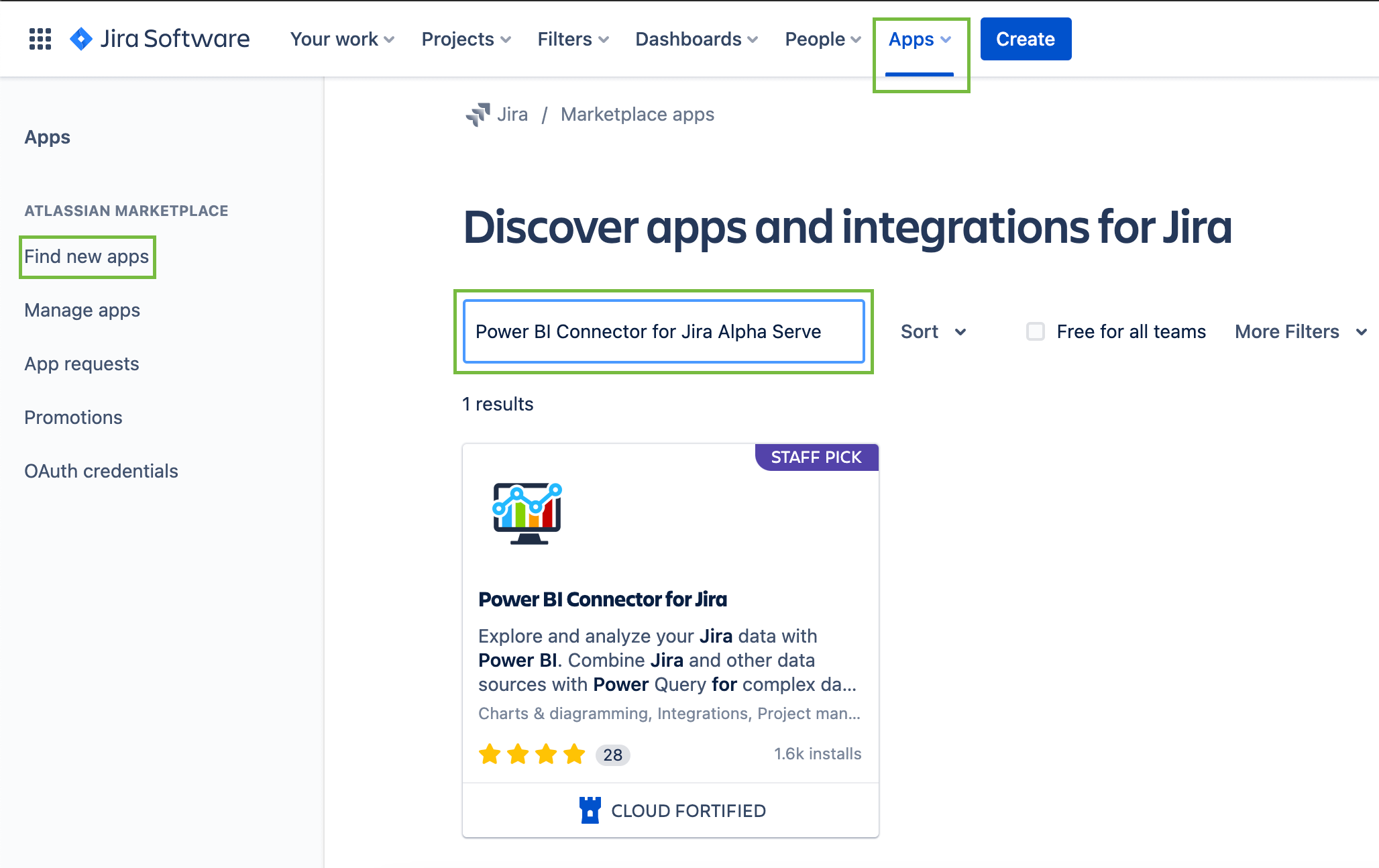Viewport: 1379px width, 868px height.
Task: Toggle the Free for all teams checkbox off
Action: (x=1036, y=331)
